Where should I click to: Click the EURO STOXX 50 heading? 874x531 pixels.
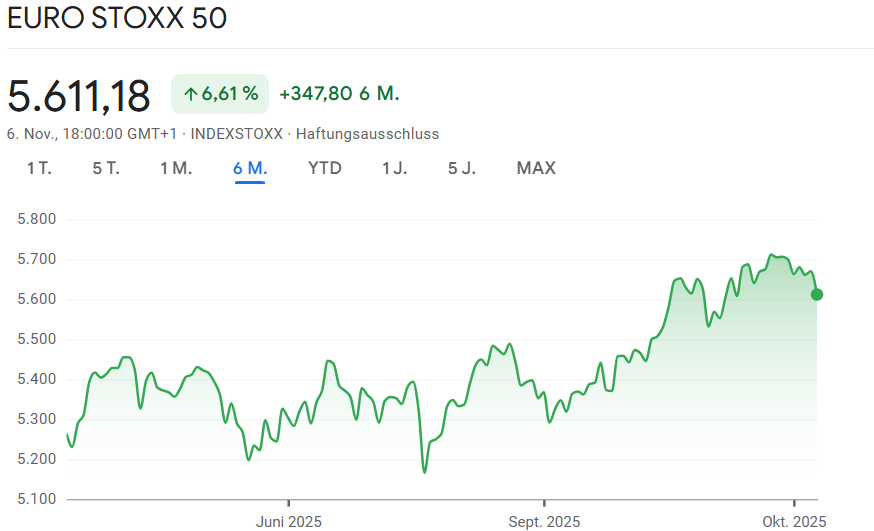pos(117,20)
